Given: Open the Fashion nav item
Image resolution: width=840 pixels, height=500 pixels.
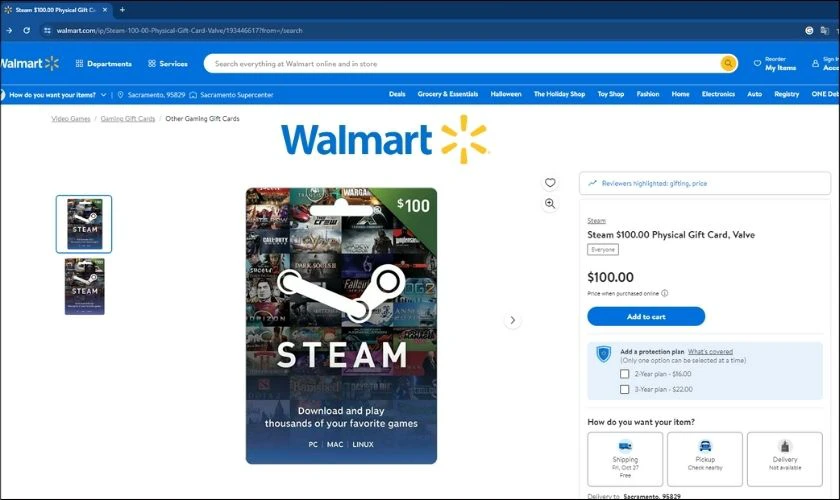Looking at the screenshot, I should [x=648, y=94].
